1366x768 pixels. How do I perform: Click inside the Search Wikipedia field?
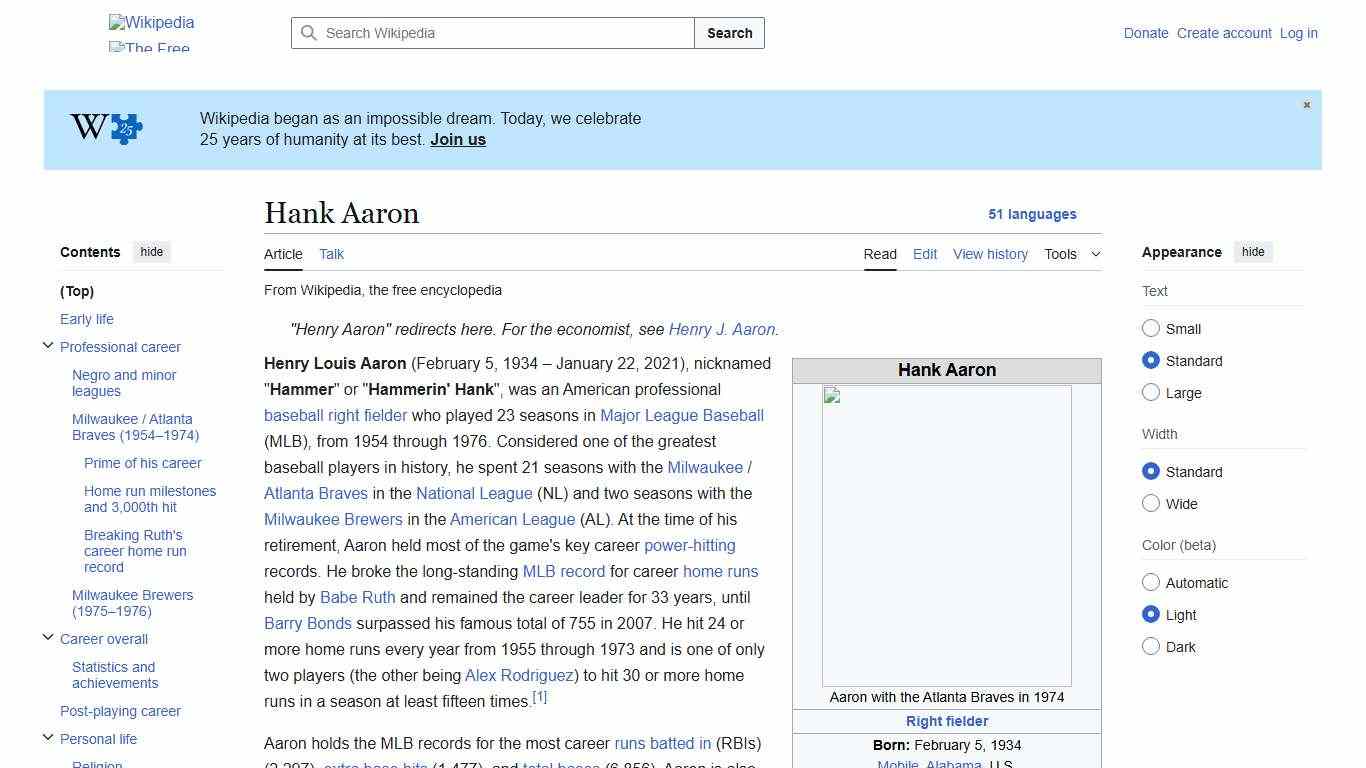(490, 33)
